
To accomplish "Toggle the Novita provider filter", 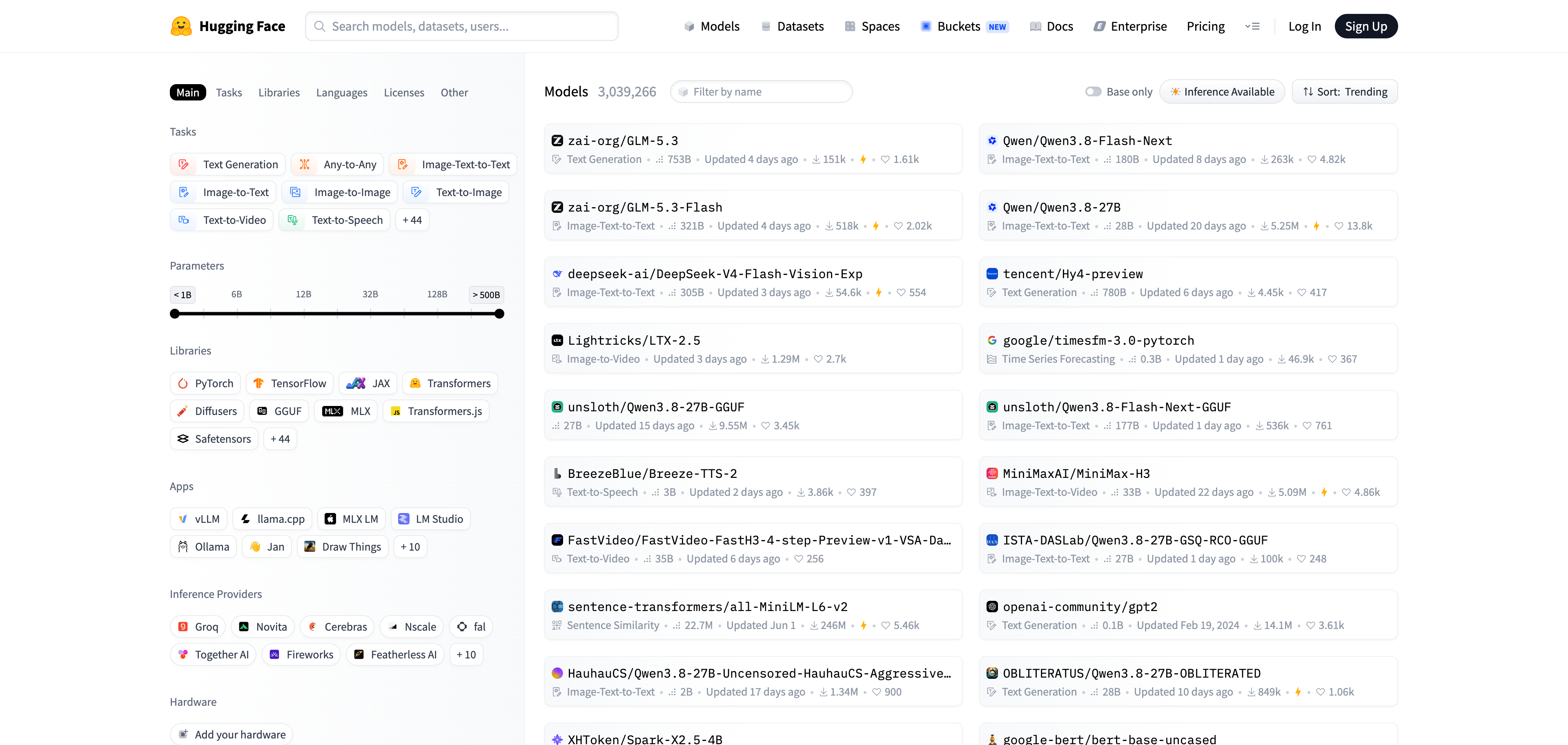I will tap(263, 627).
